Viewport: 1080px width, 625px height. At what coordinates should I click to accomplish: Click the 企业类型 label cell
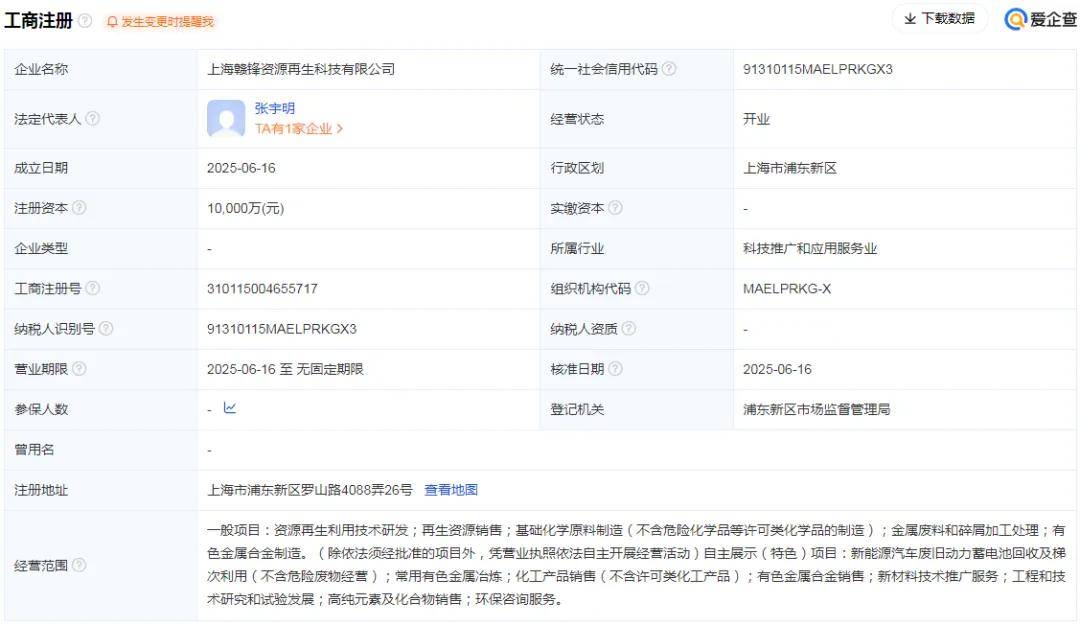coord(101,249)
